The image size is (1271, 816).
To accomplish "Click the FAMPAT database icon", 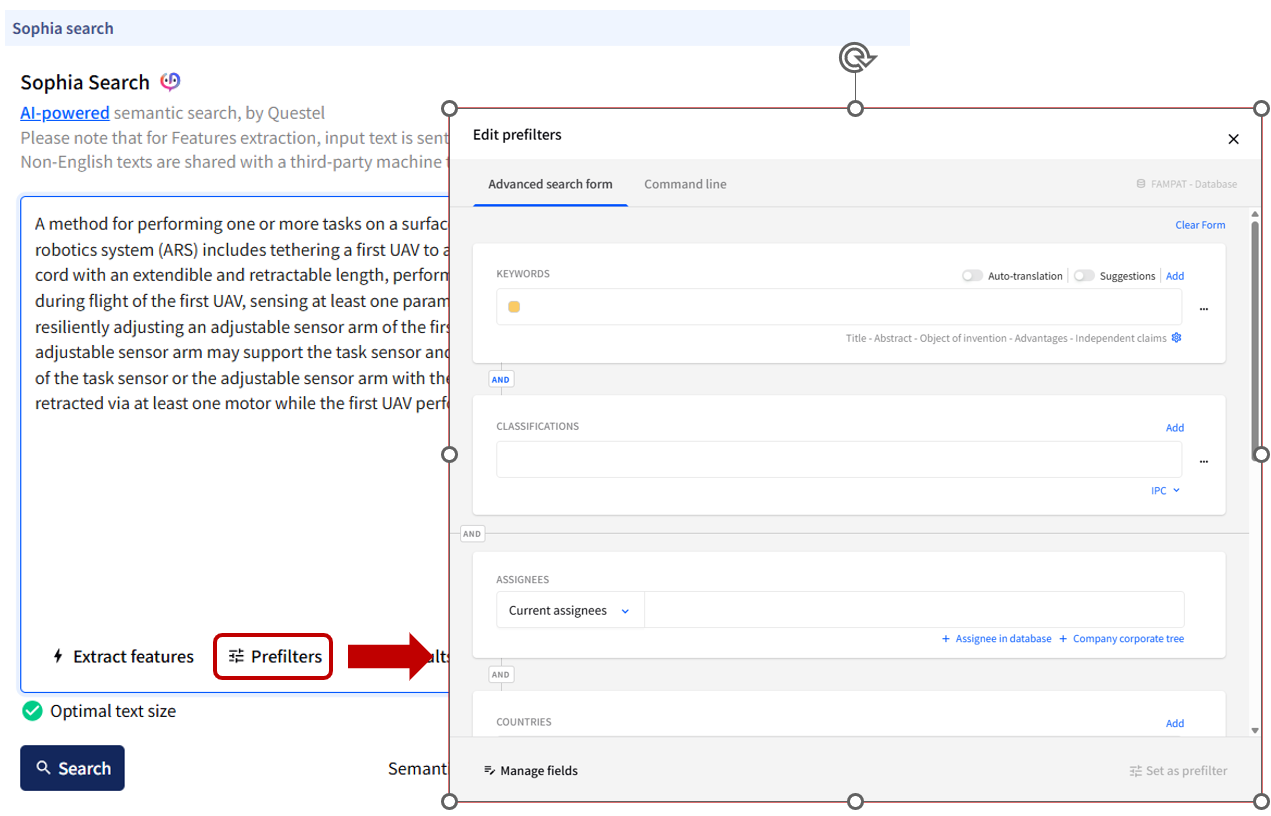I will [x=1141, y=184].
